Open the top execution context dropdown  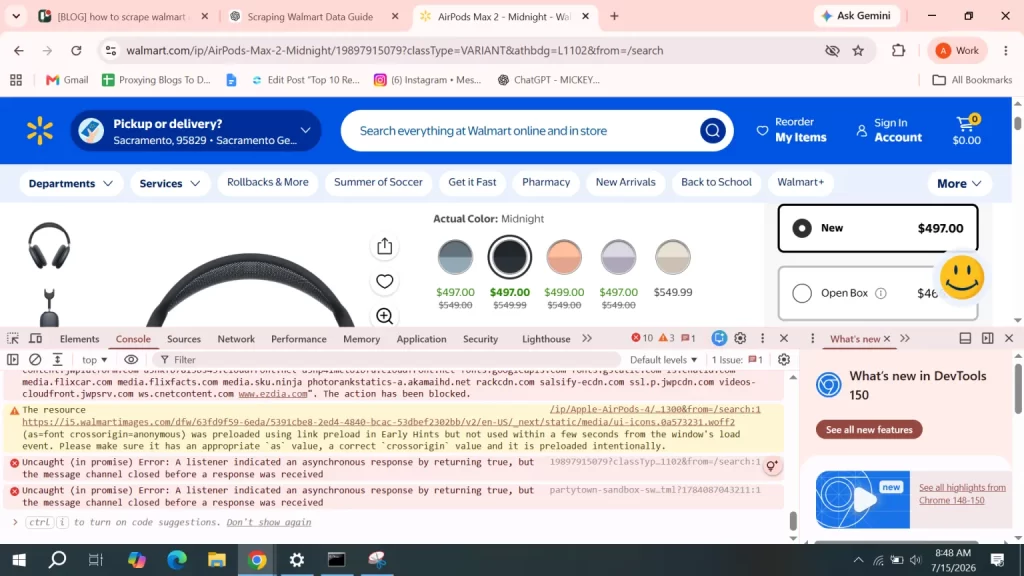pyautogui.click(x=95, y=359)
